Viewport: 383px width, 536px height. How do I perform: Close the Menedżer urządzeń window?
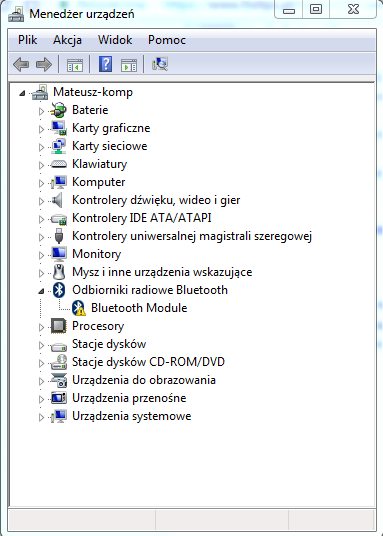(x=353, y=10)
